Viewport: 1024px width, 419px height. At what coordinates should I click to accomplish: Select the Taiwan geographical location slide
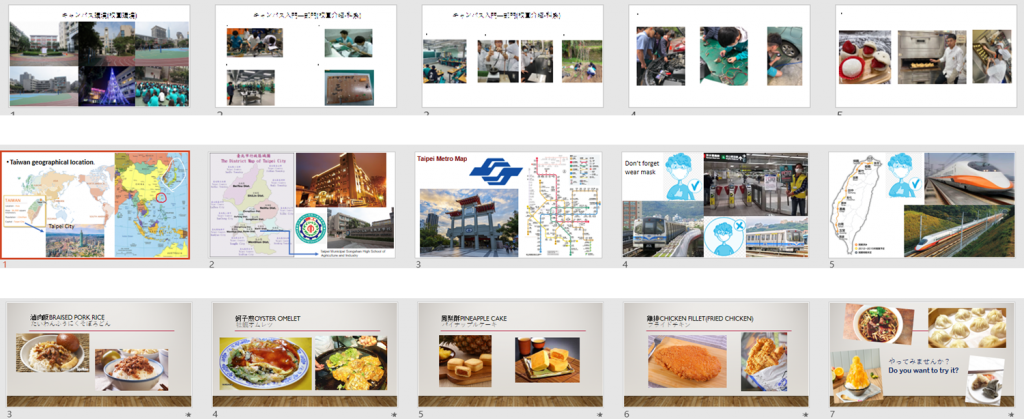tap(95, 205)
